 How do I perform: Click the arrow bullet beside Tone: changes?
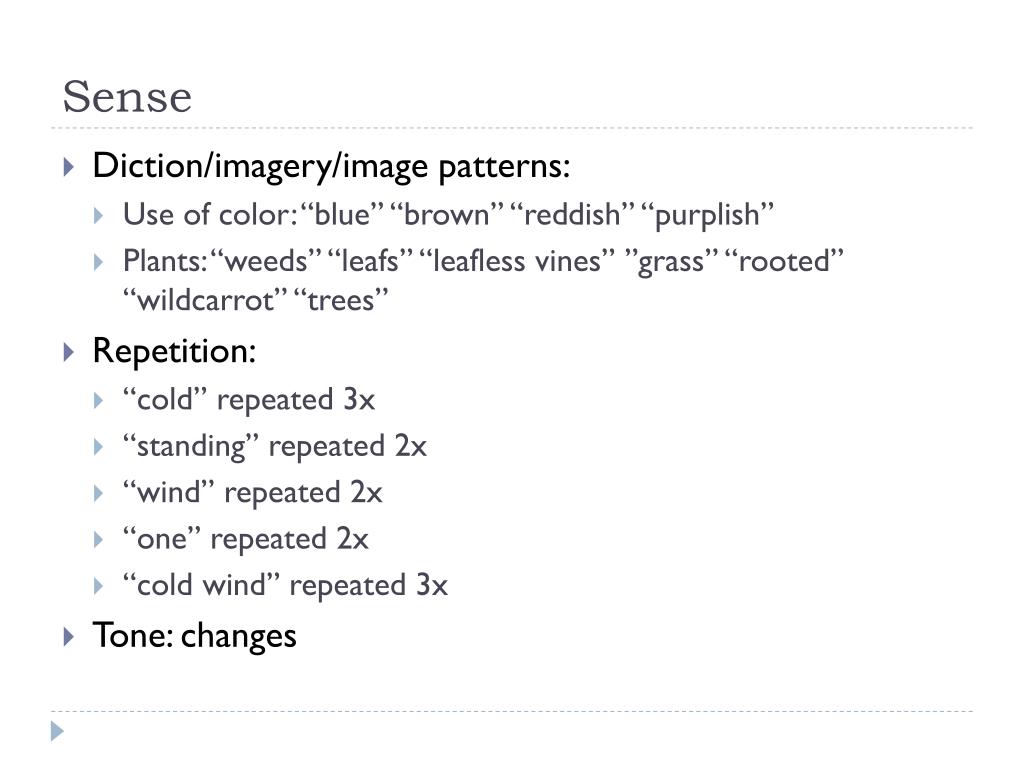(69, 636)
